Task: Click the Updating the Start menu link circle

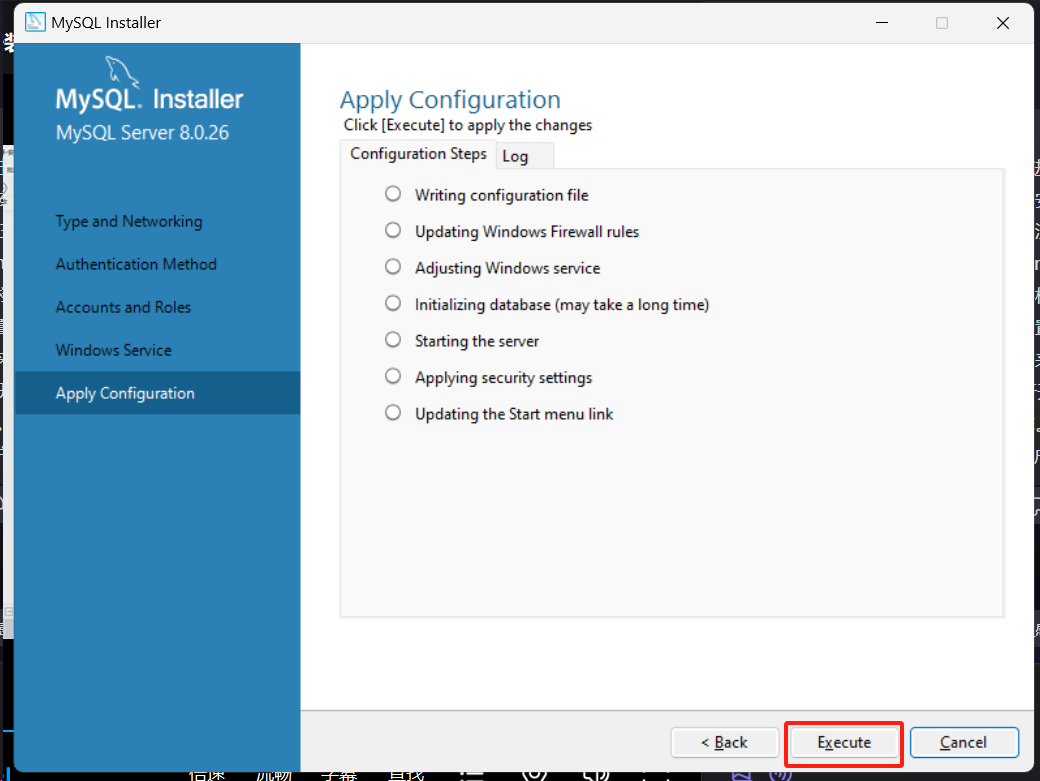Action: [393, 412]
